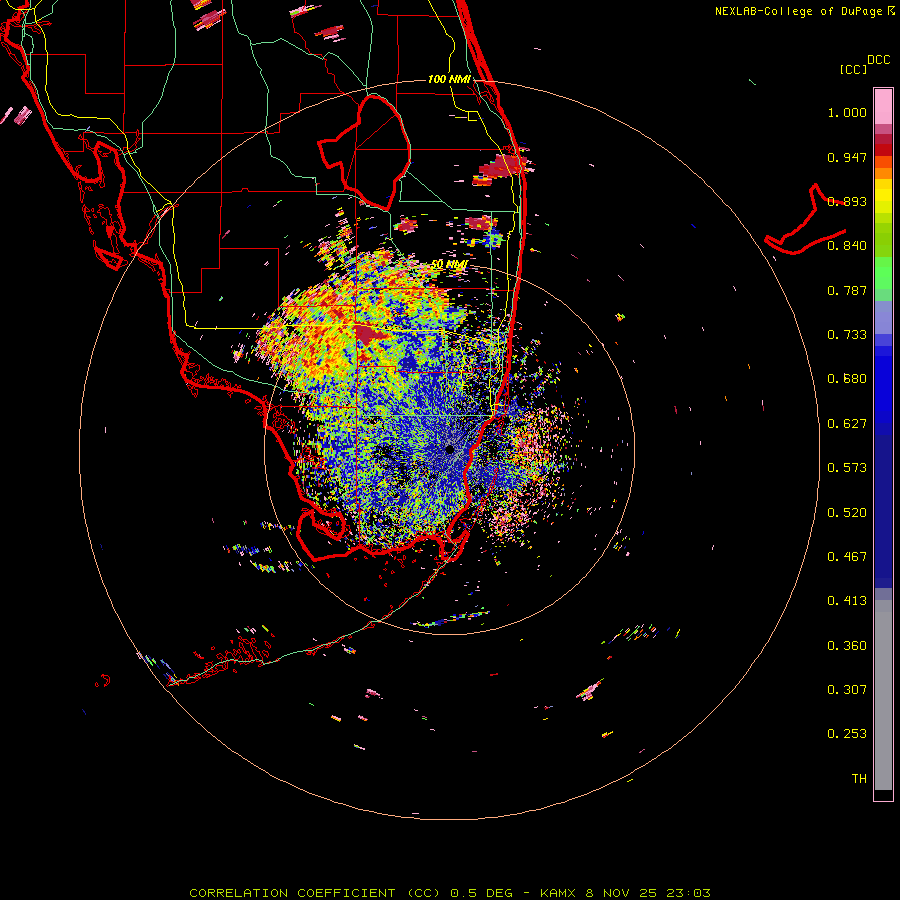Click the pink top color bar segment
The image size is (900, 900).
pos(883,107)
